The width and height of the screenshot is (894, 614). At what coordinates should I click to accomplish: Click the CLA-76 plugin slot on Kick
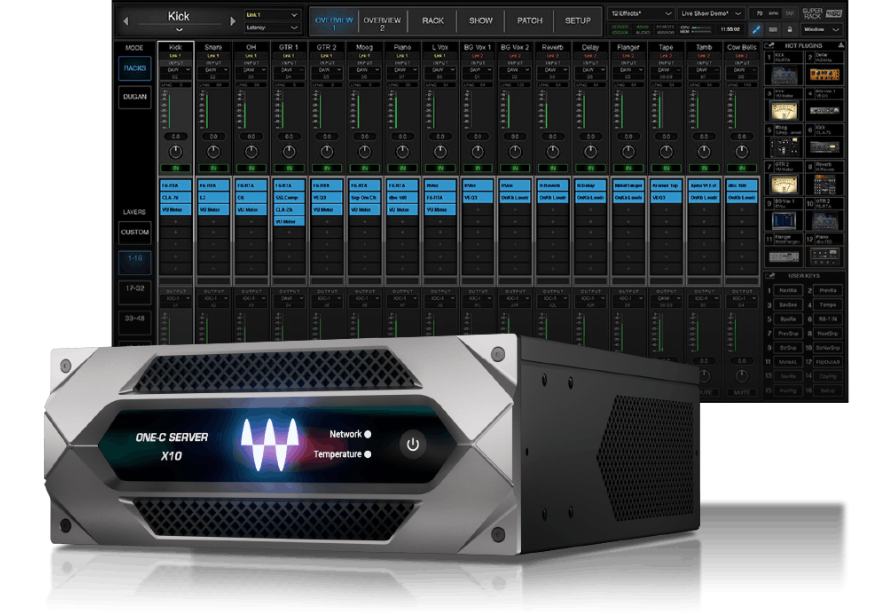coord(176,198)
